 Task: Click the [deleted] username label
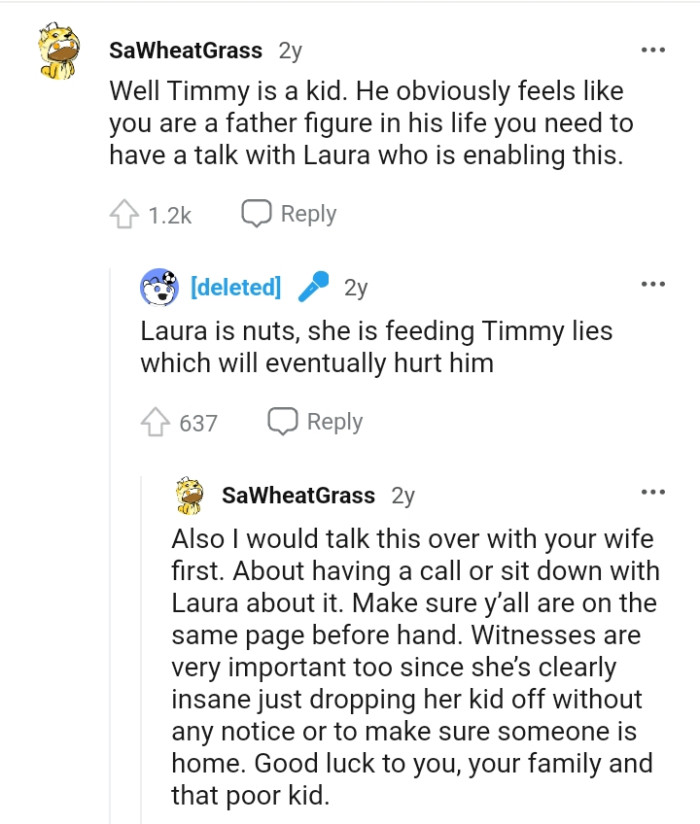(x=236, y=288)
